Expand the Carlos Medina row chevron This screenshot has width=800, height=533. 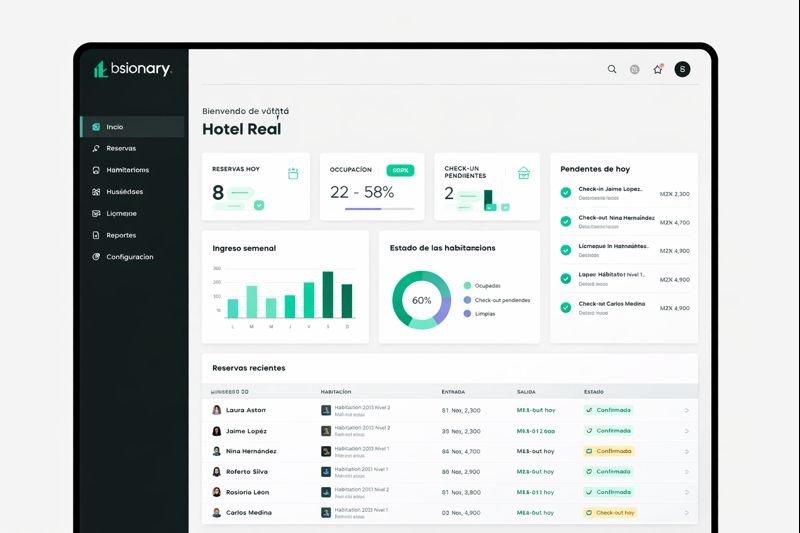coord(686,513)
